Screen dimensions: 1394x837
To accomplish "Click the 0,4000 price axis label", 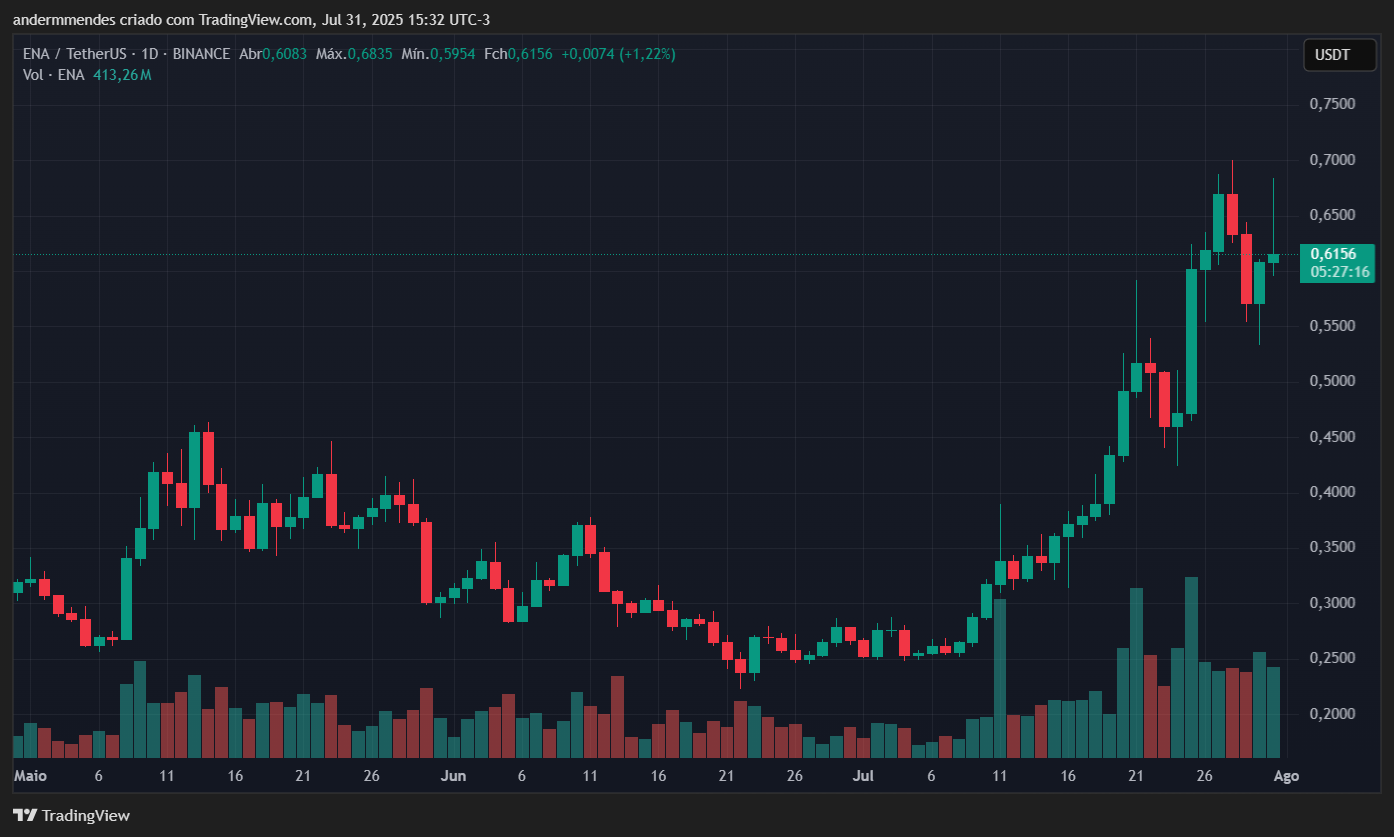I will pyautogui.click(x=1333, y=492).
